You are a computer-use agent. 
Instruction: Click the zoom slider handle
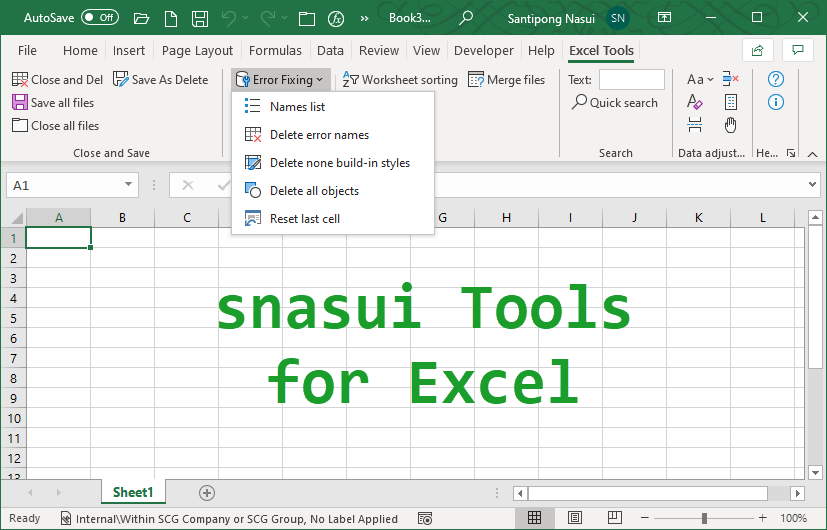click(704, 519)
